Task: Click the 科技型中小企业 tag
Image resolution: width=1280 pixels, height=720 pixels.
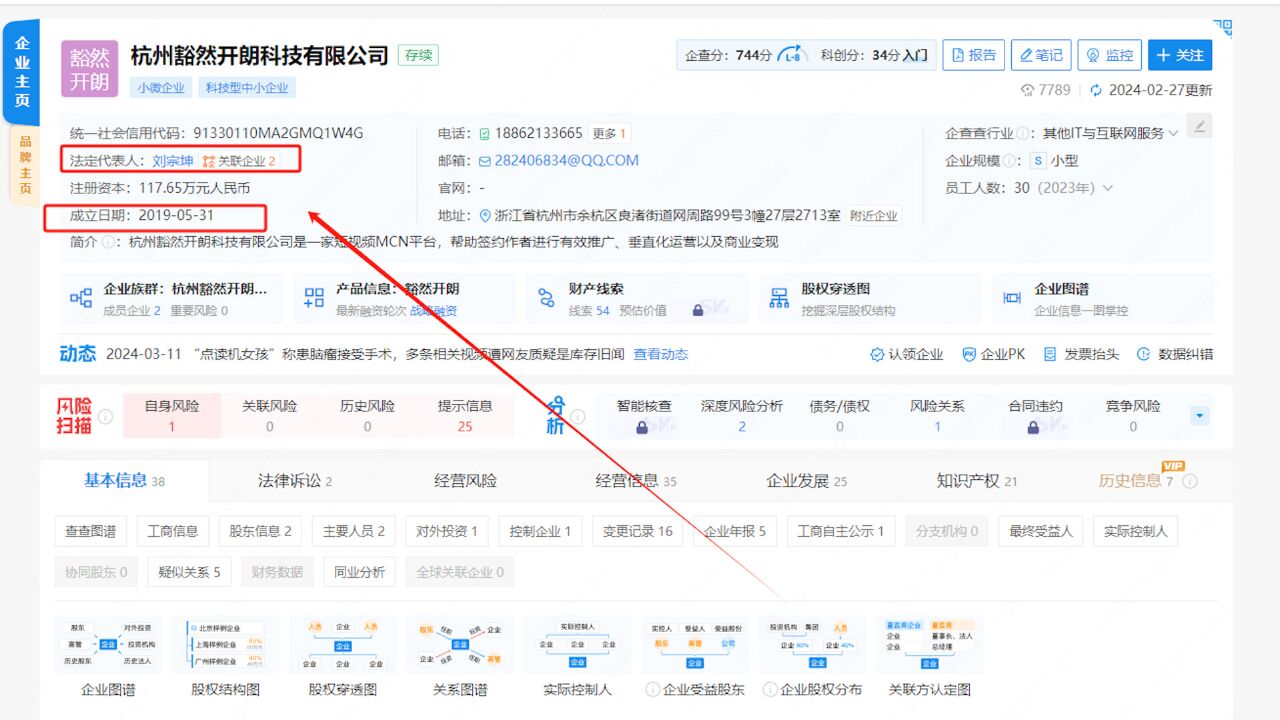Action: 247,88
